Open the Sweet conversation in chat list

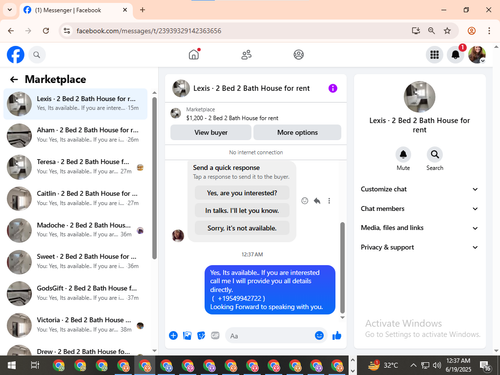point(75,262)
